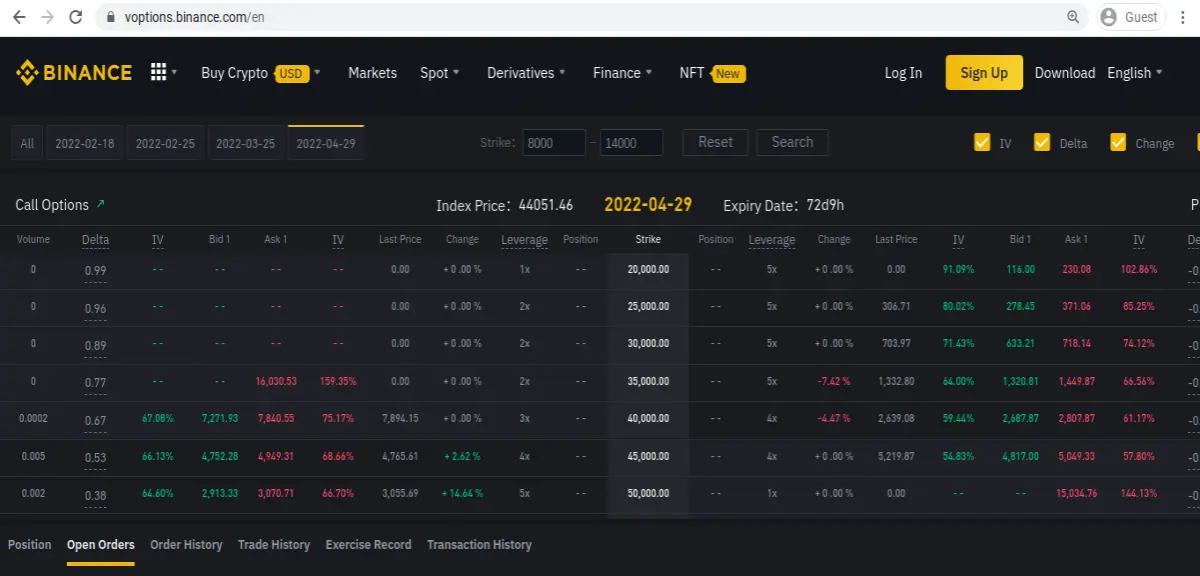This screenshot has width=1200, height=576.
Task: Click the 40,000.00 strike row
Action: click(600, 419)
